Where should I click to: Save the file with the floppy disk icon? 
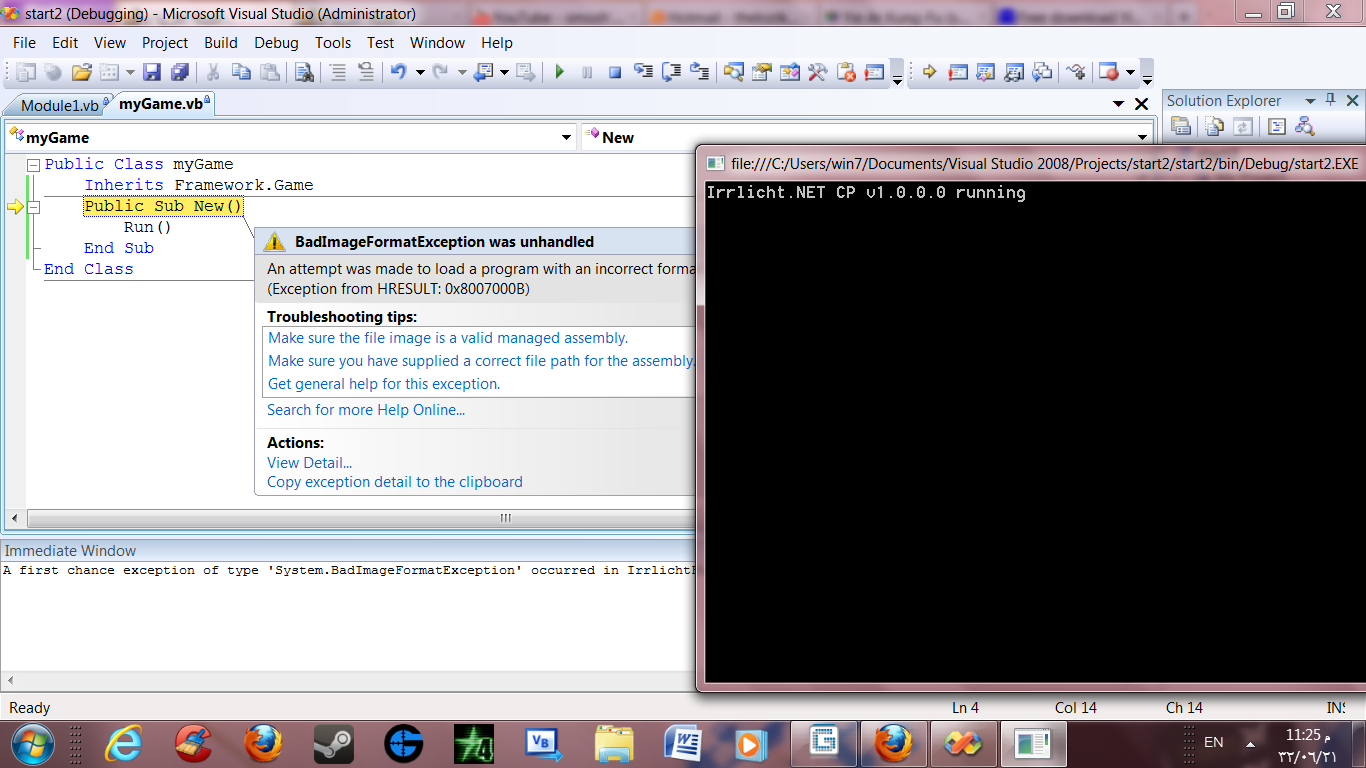tap(152, 72)
